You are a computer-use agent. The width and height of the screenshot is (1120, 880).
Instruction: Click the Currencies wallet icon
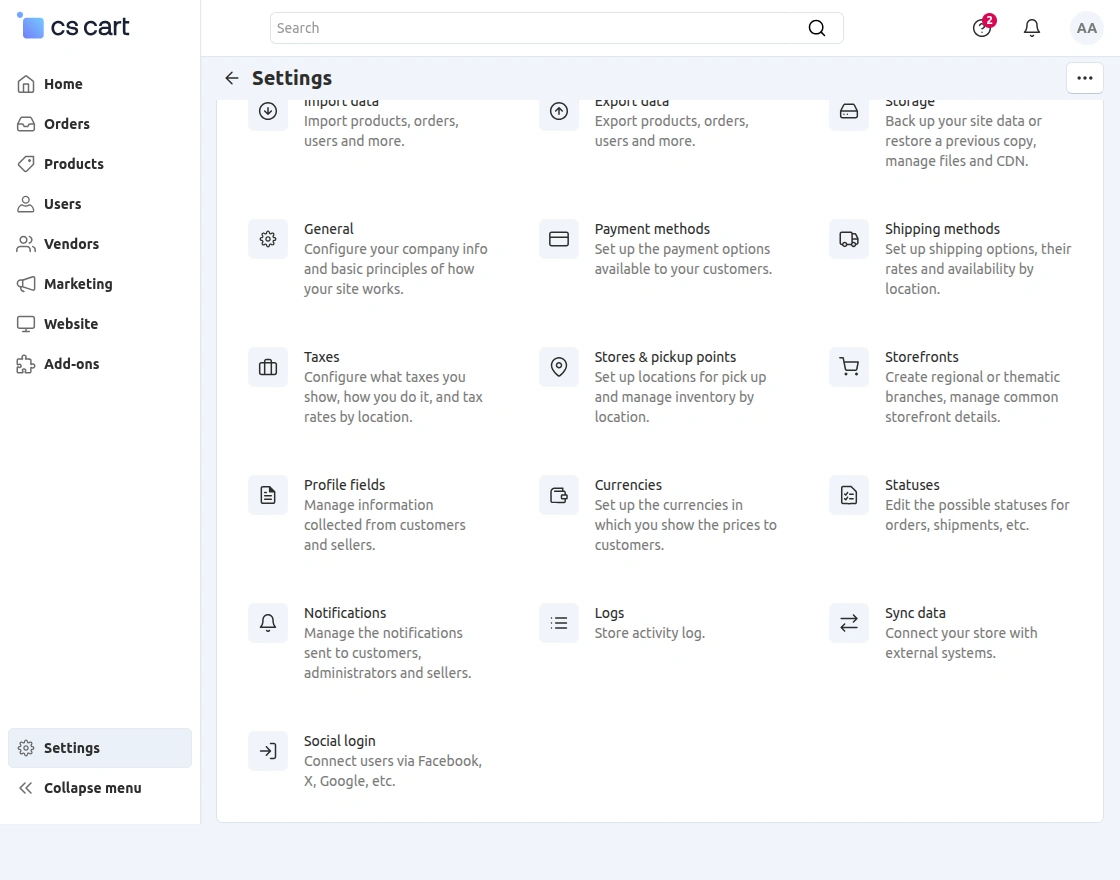point(559,495)
